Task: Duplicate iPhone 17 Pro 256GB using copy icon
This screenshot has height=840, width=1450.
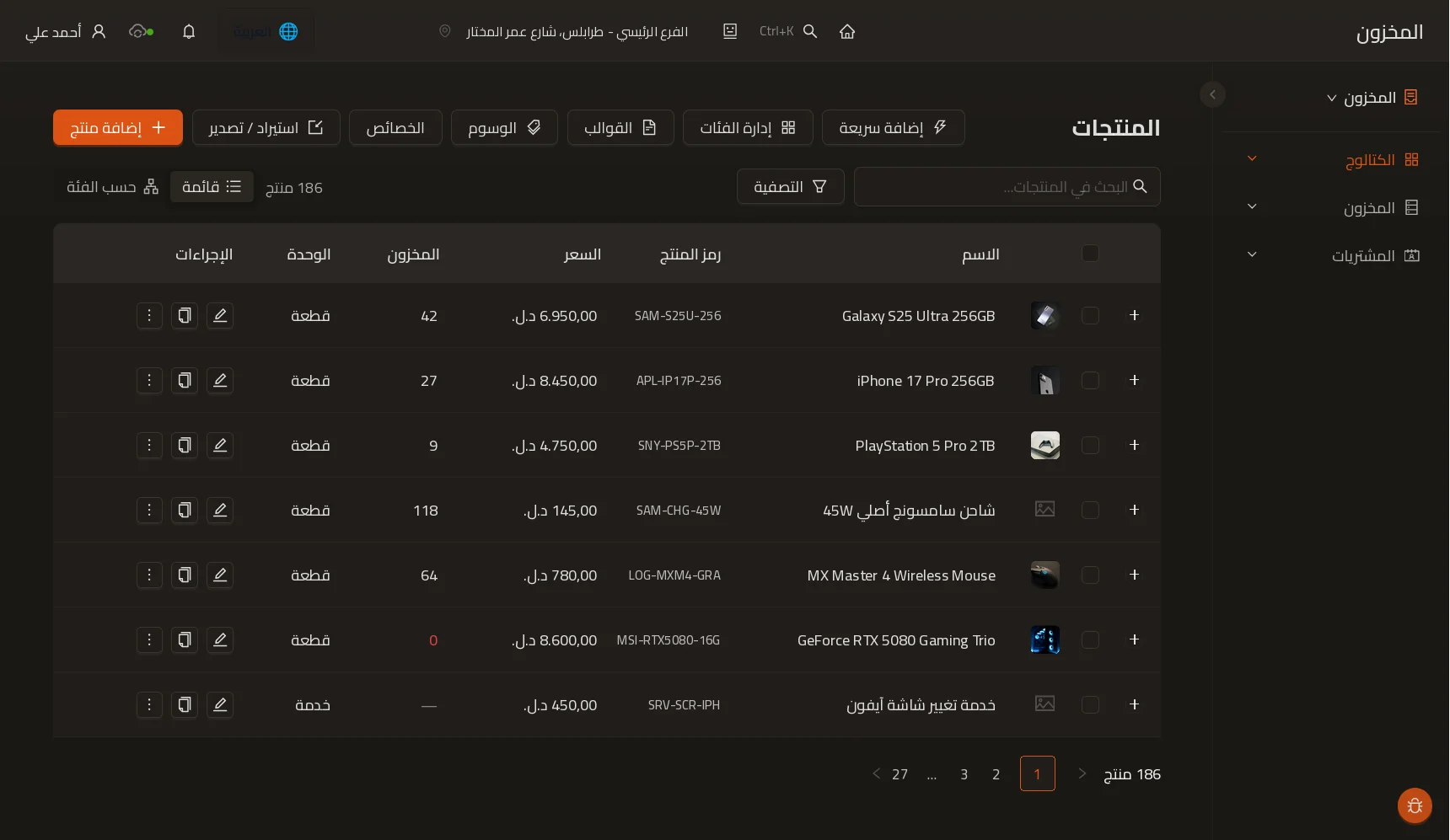Action: click(x=185, y=380)
